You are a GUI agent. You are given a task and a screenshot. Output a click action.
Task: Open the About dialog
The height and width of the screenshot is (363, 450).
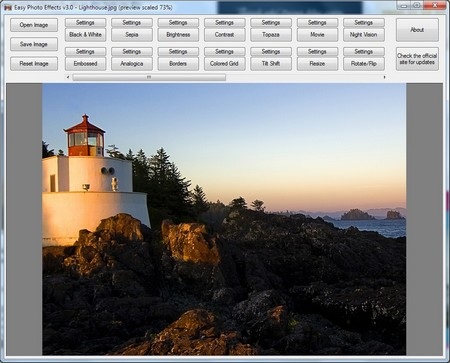[x=417, y=30]
